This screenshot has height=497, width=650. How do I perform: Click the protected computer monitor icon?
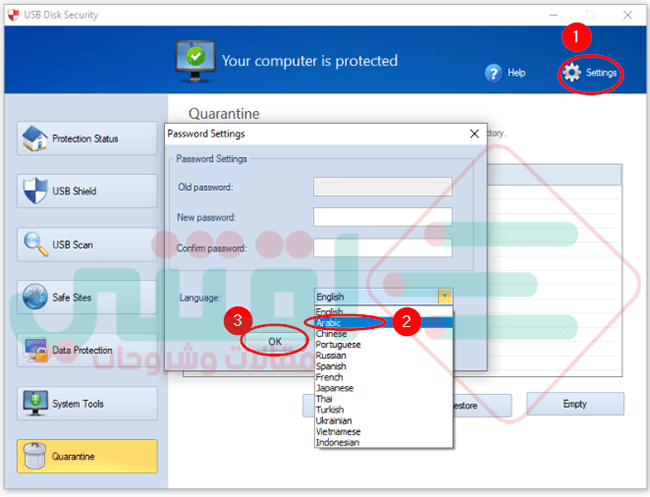click(195, 61)
